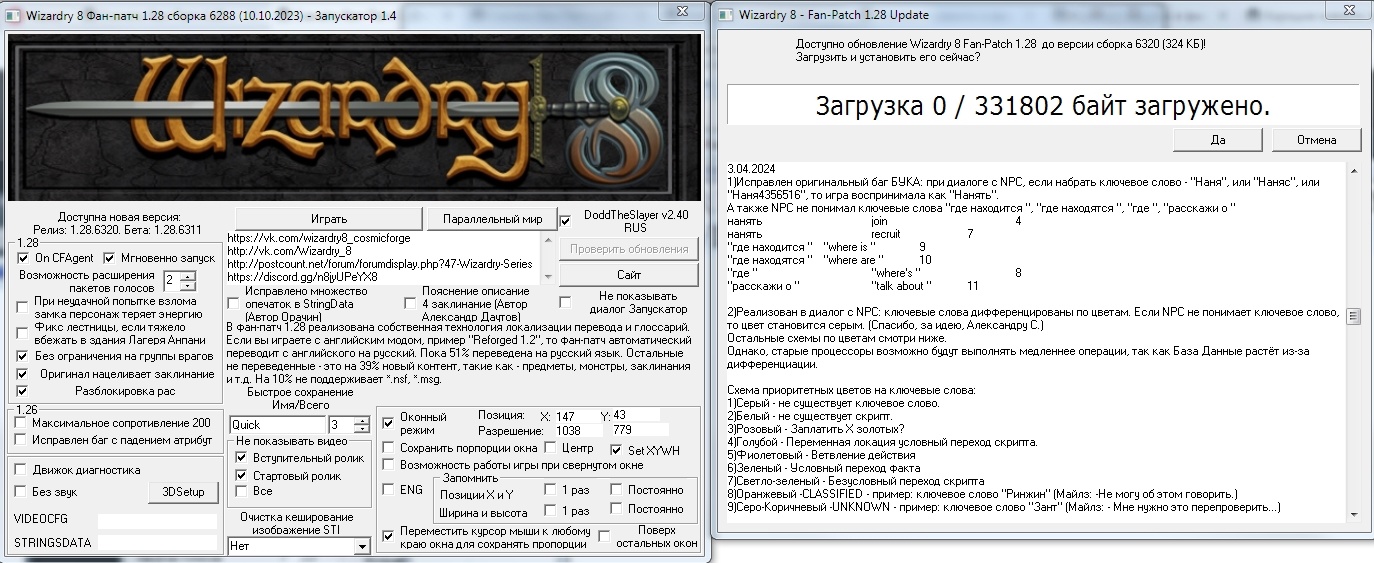This screenshot has height=563, width=1374.
Task: Open the STI cache clearing dropdown
Action: coord(362,547)
